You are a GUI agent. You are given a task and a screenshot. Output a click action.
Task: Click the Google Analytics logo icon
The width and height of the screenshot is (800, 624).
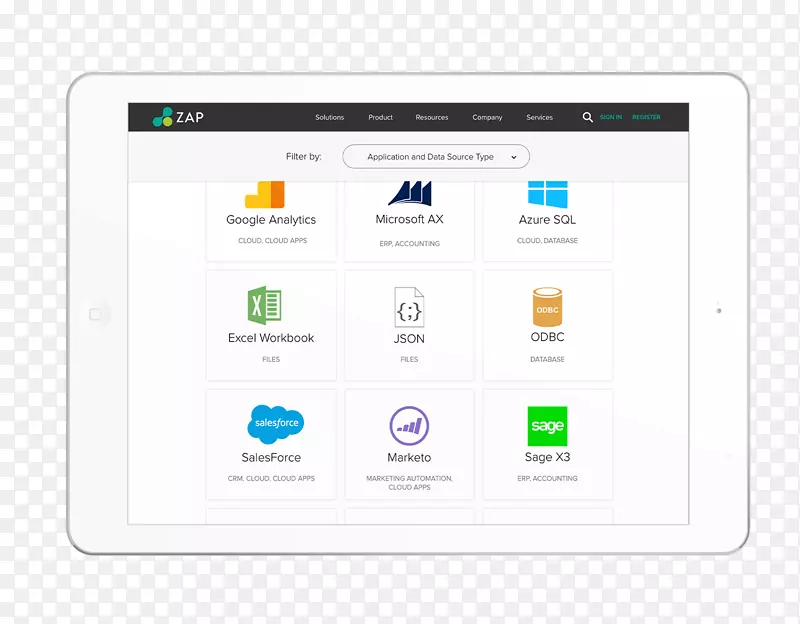pos(264,194)
